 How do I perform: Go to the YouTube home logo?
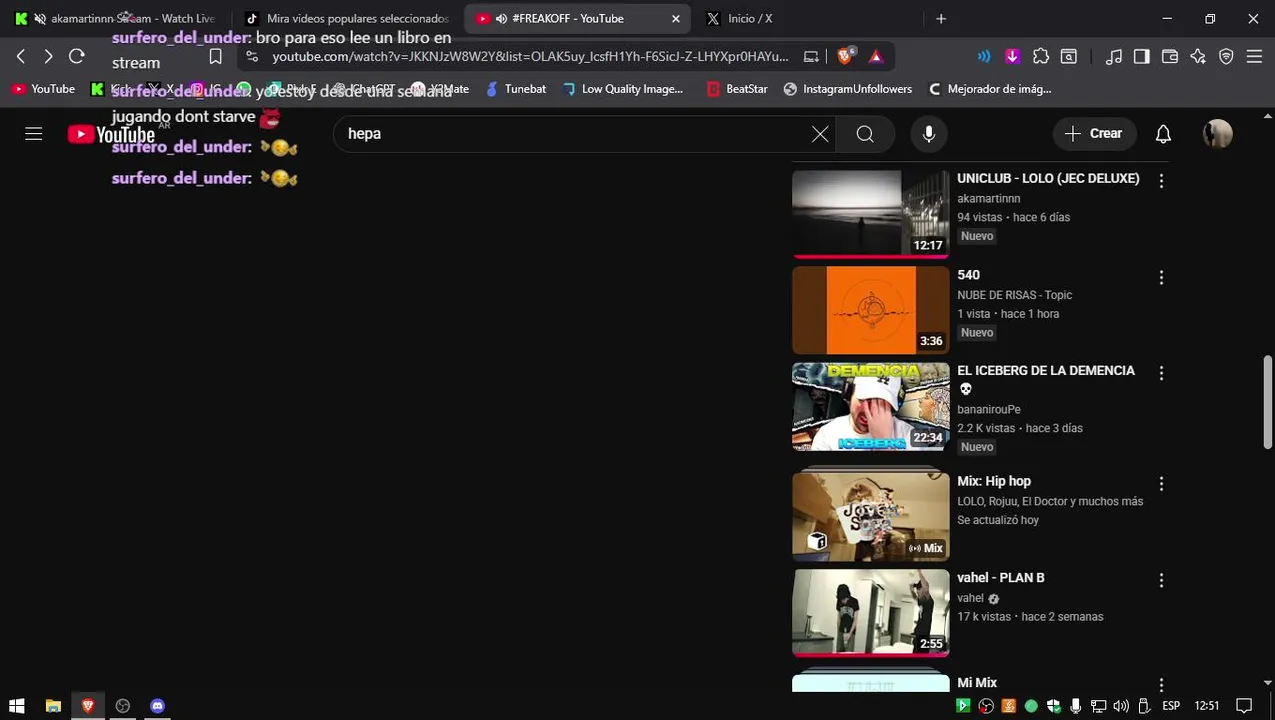point(111,134)
